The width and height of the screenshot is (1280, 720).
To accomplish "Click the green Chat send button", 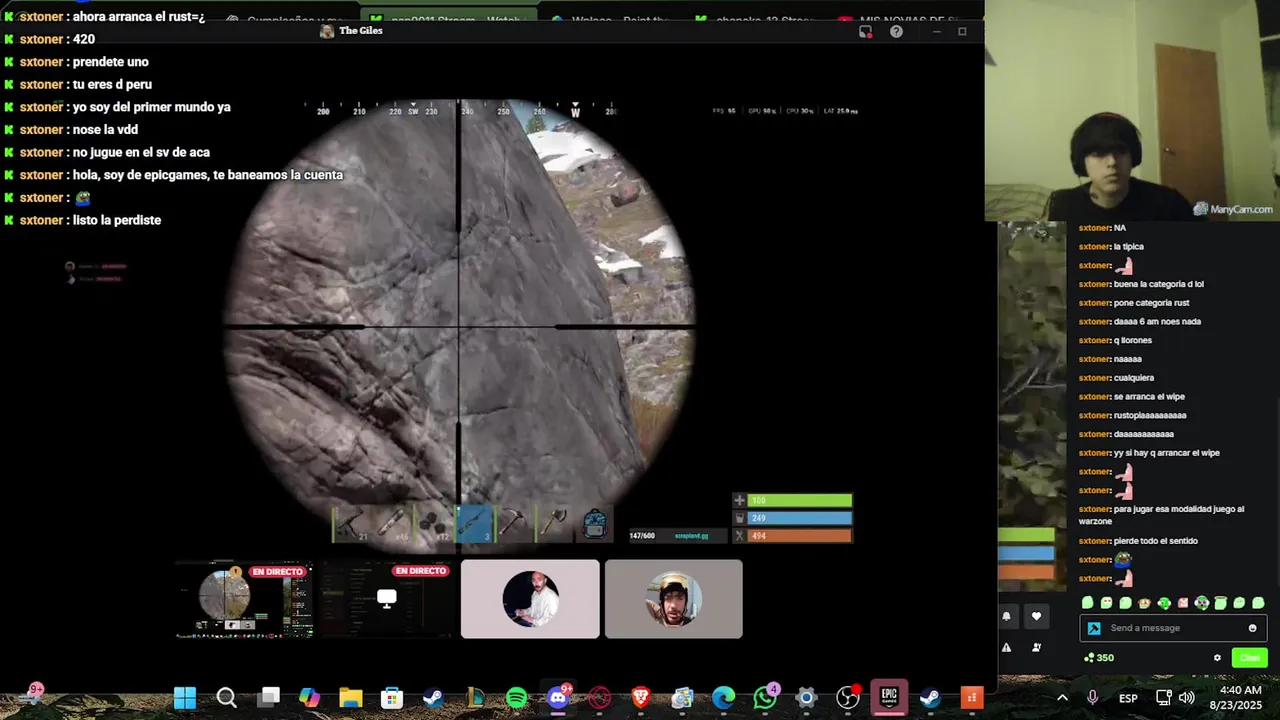I will pyautogui.click(x=1250, y=658).
